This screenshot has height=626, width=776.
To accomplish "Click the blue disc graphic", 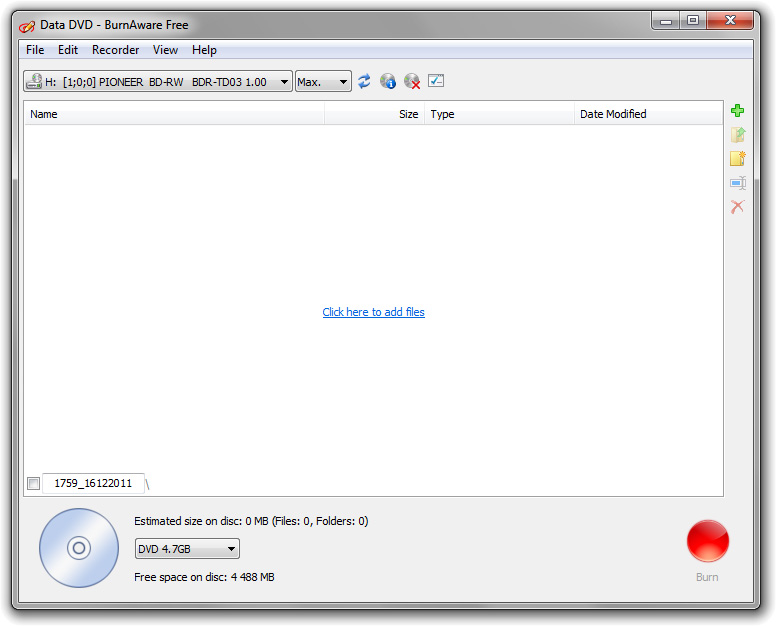I will tap(79, 548).
